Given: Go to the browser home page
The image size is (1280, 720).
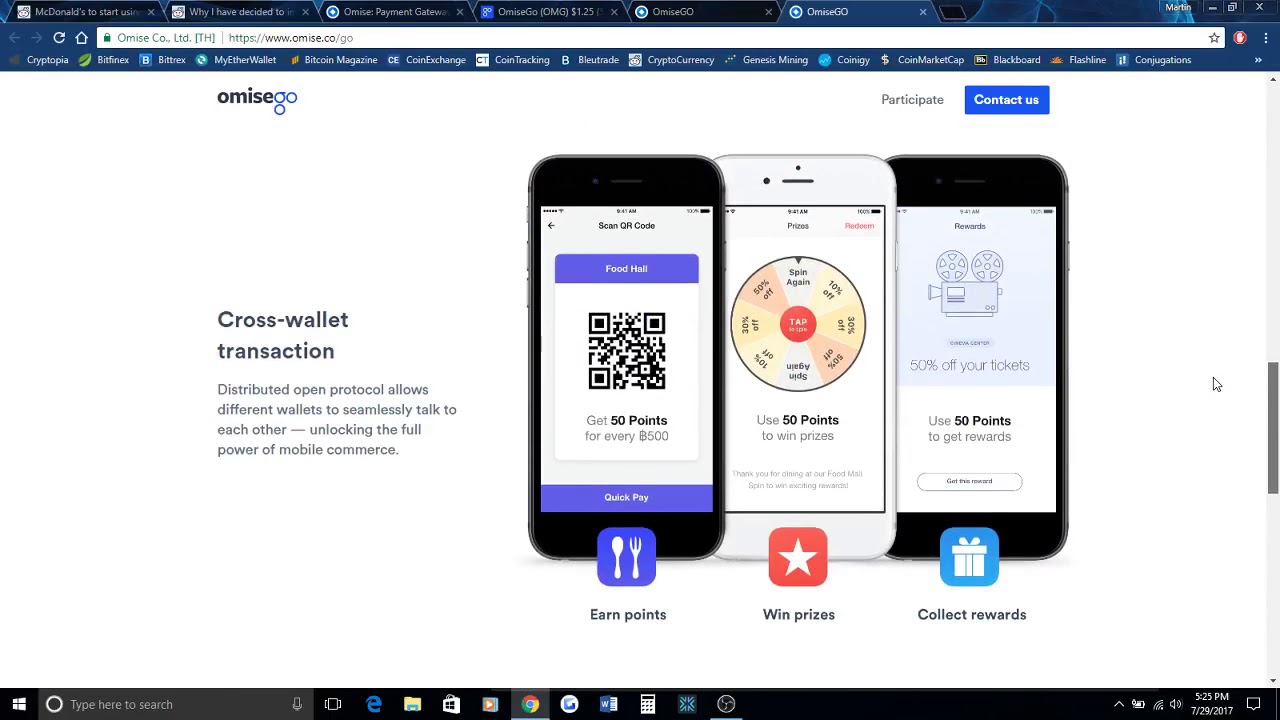Looking at the screenshot, I should [x=82, y=38].
